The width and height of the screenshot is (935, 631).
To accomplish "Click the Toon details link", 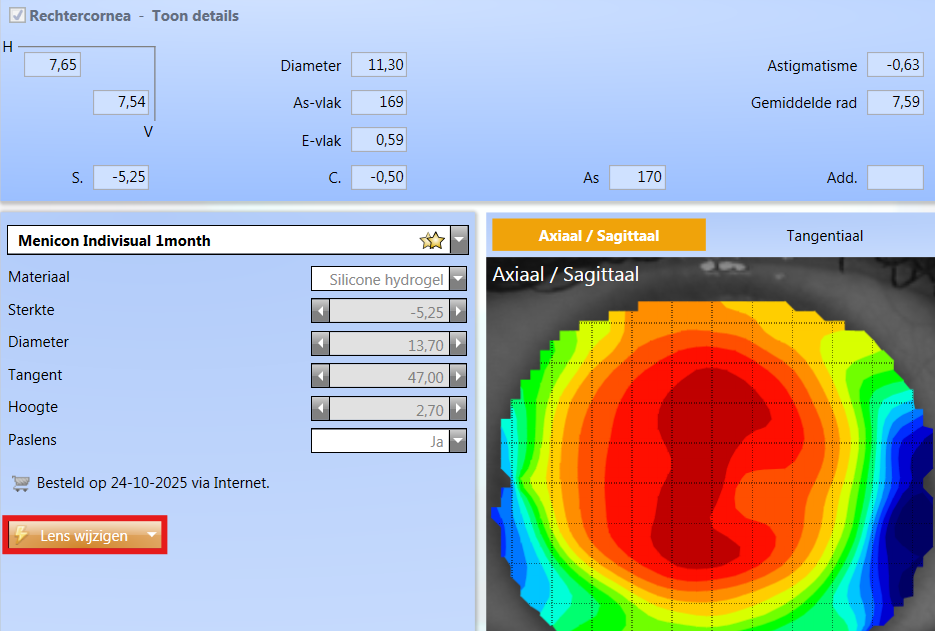I will coord(195,16).
